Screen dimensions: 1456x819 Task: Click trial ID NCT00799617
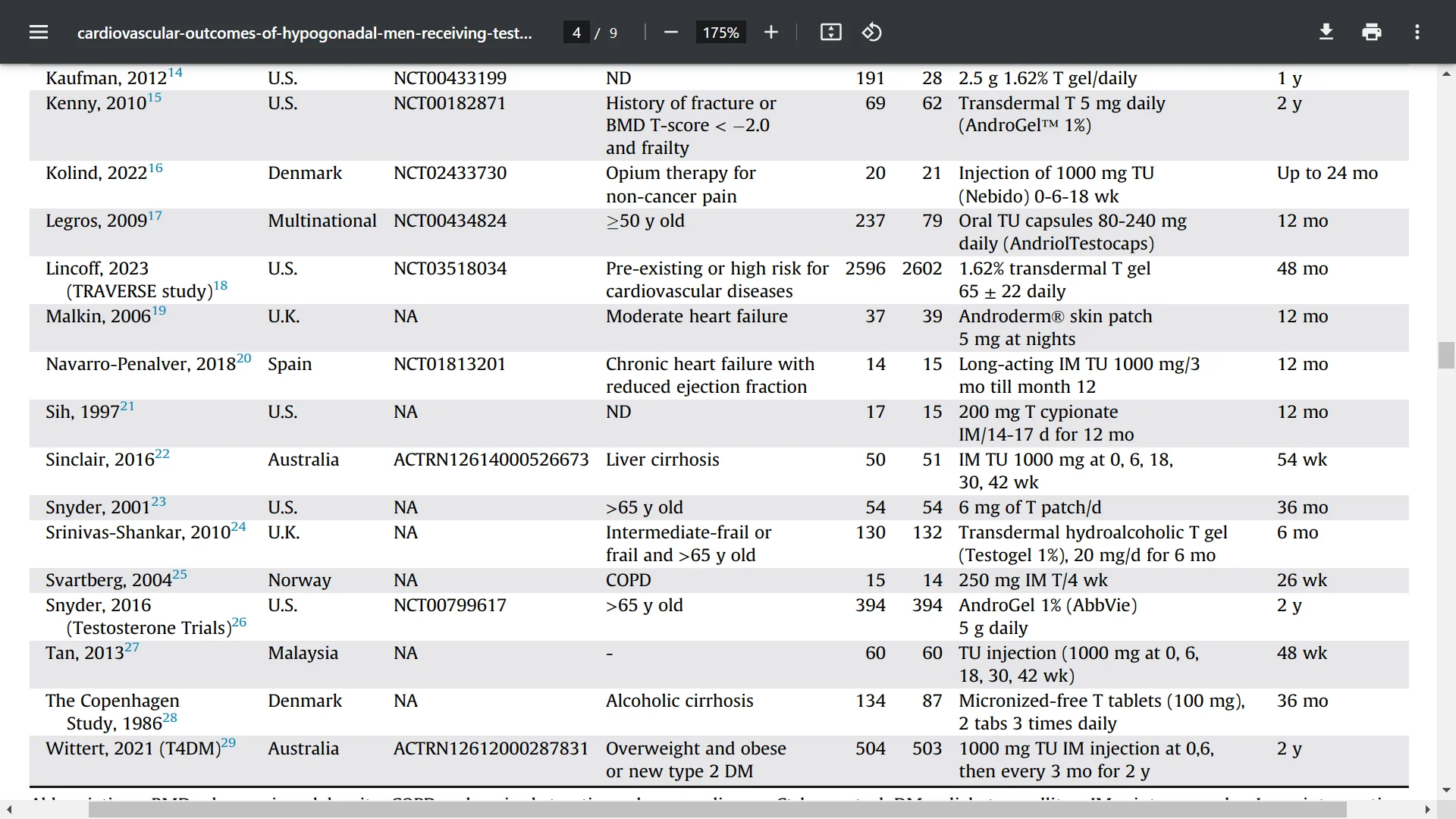point(450,605)
